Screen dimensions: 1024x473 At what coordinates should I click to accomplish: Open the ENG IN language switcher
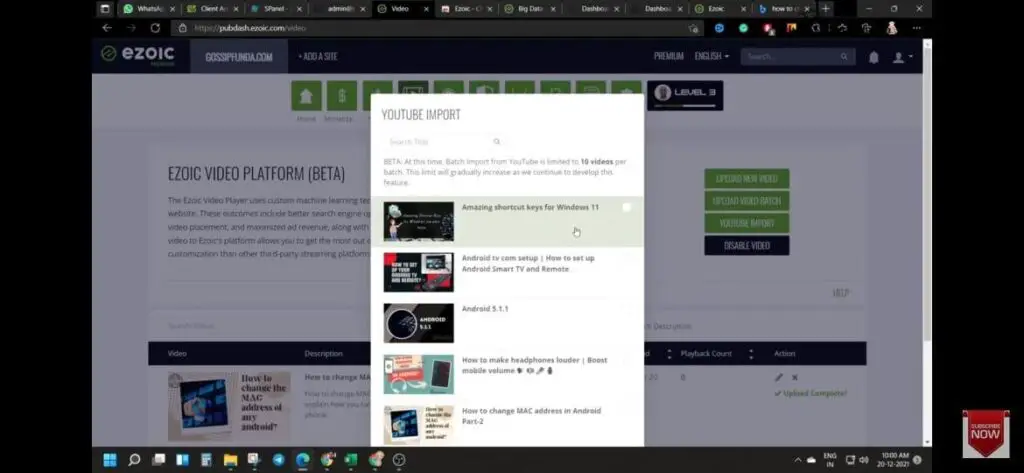point(830,460)
